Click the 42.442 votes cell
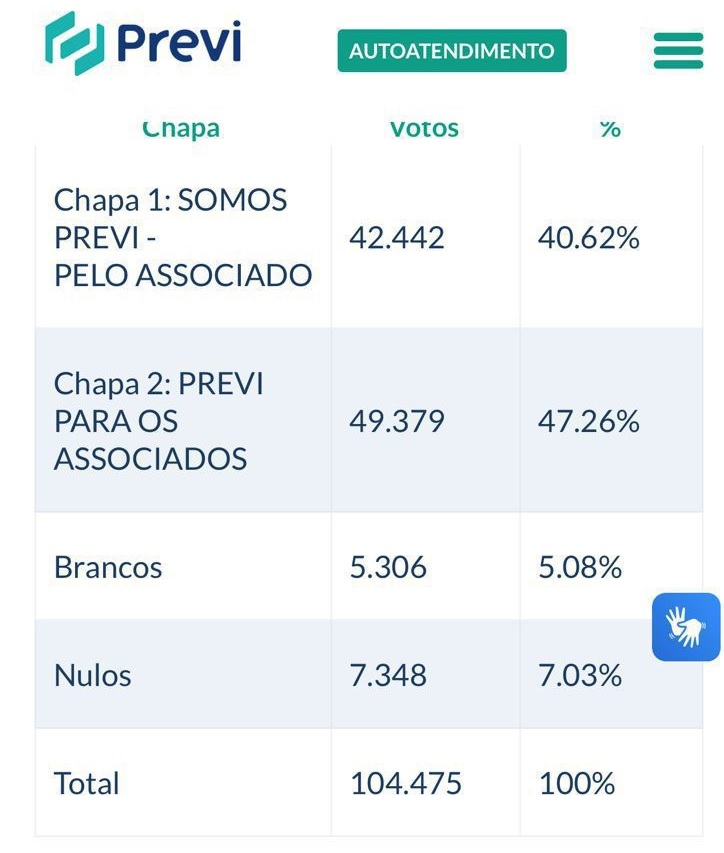The width and height of the screenshot is (724, 853). pos(397,238)
